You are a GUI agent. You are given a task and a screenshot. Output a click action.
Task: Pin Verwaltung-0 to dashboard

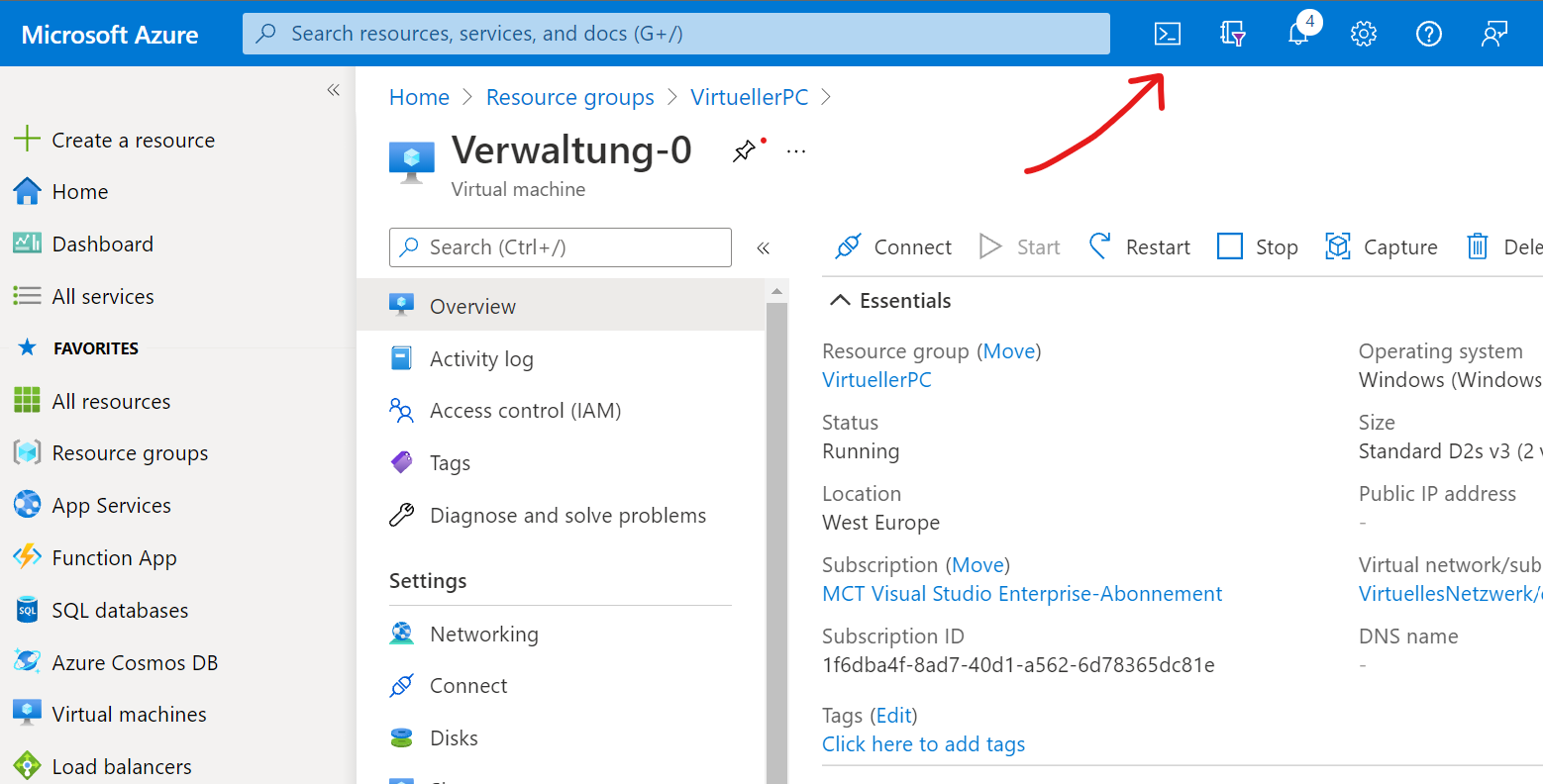coord(744,151)
